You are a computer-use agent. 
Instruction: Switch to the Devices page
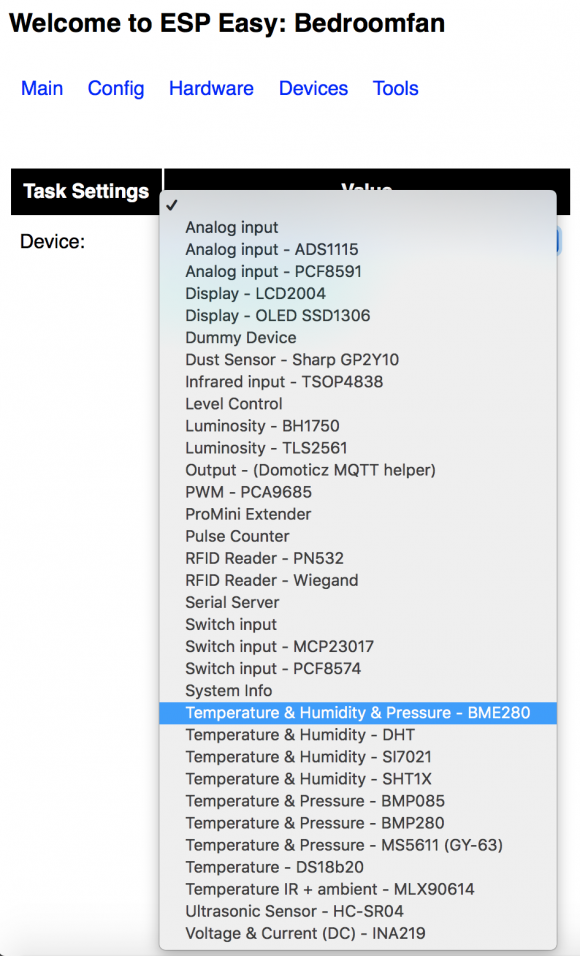313,88
